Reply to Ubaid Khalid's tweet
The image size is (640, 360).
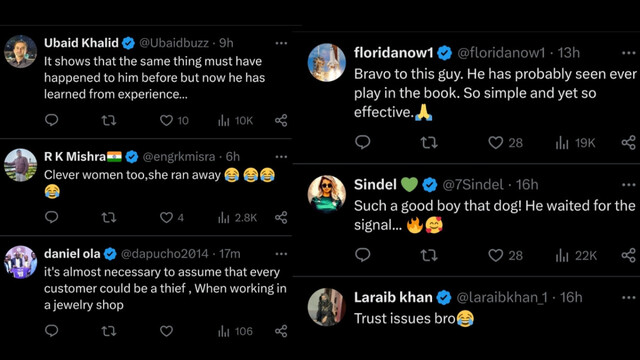(x=51, y=120)
